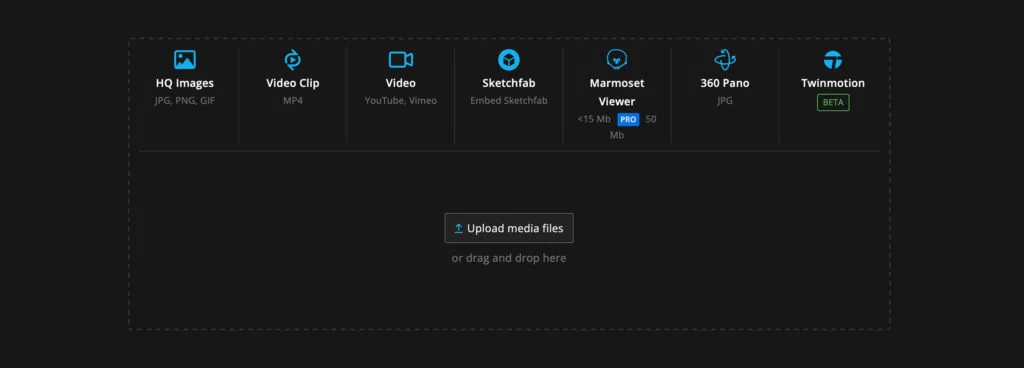The height and width of the screenshot is (368, 1024).
Task: Choose the Twinmotion label
Action: click(833, 83)
